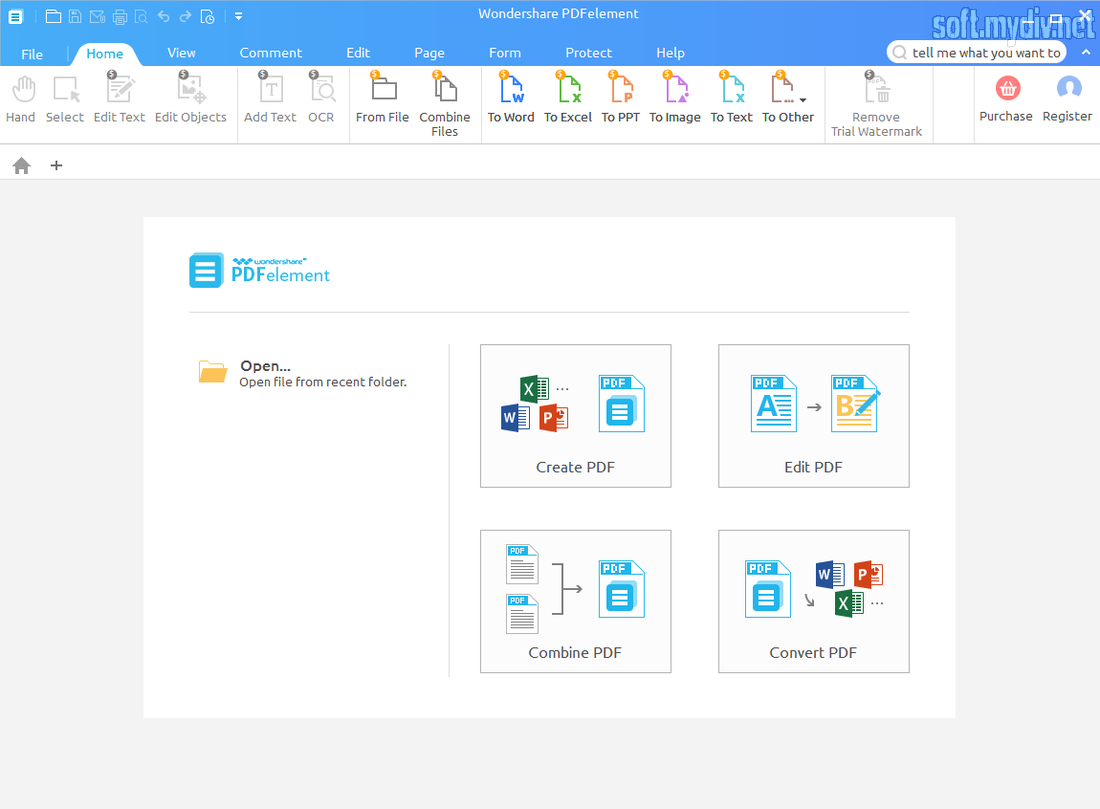Convert the PDF with To Image
1100x809 pixels.
click(x=675, y=99)
